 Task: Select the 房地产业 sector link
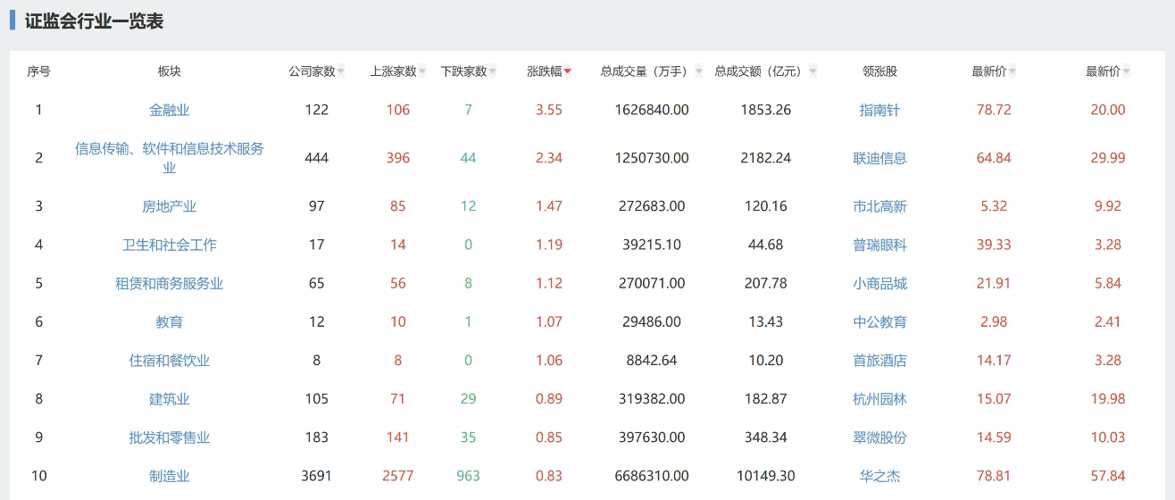pyautogui.click(x=169, y=207)
